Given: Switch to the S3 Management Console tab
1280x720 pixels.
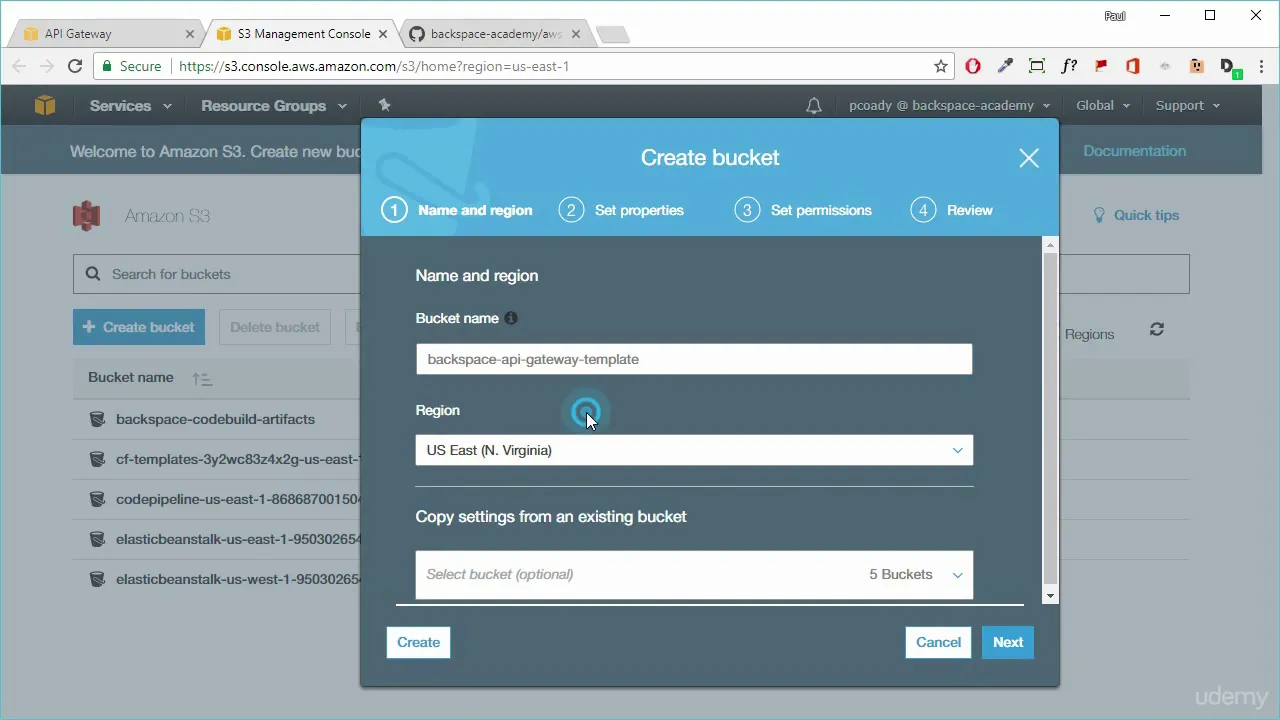Looking at the screenshot, I should (303, 34).
